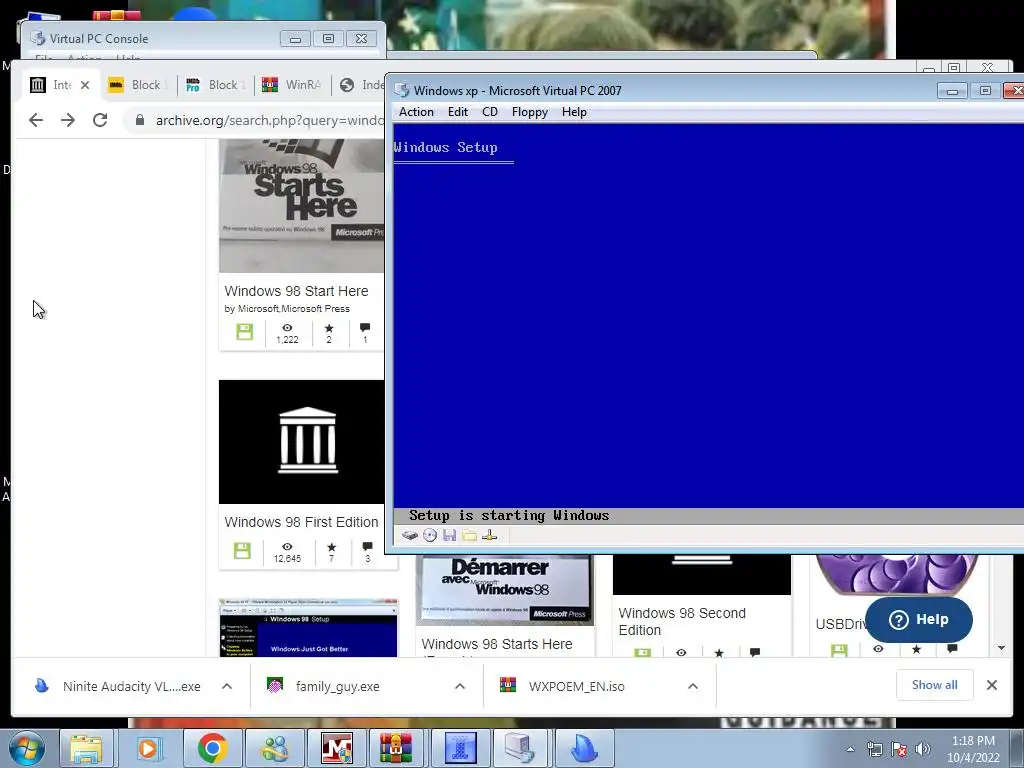Open Edit menu in Virtual PC window

tap(458, 112)
